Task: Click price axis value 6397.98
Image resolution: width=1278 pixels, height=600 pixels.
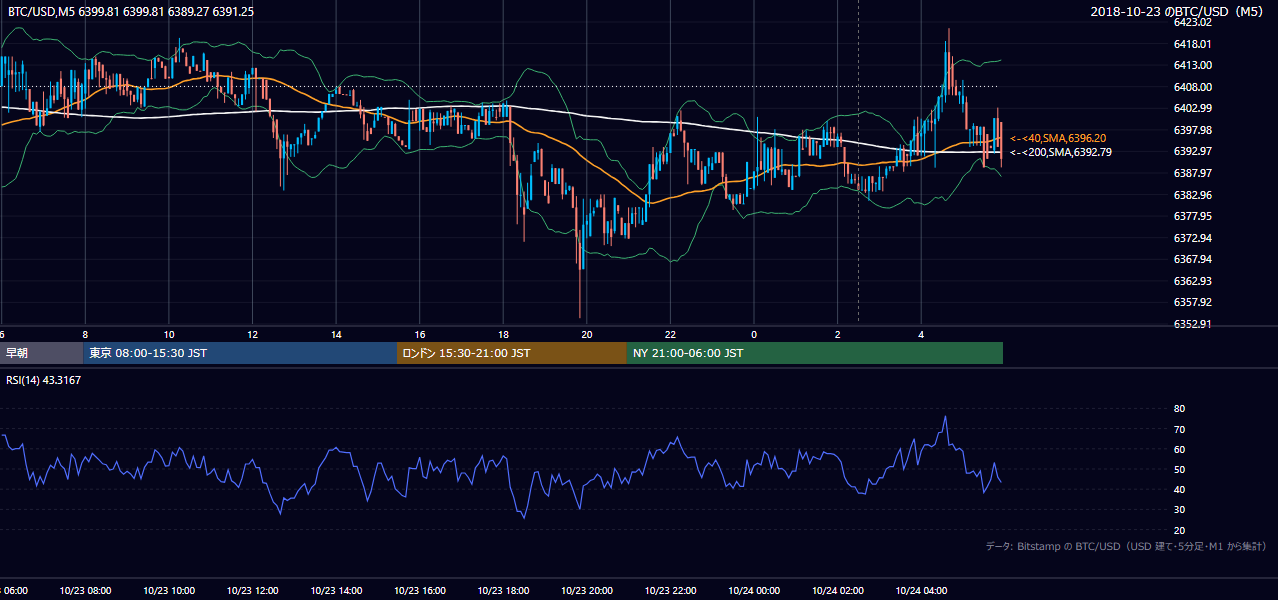Action: [1193, 130]
